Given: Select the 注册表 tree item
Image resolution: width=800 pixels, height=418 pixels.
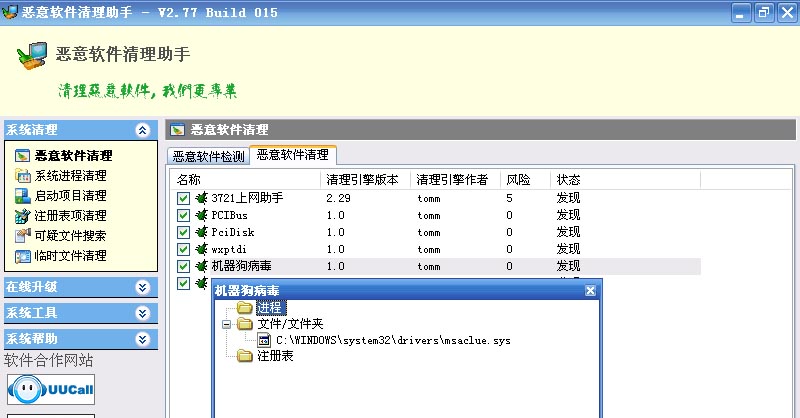Looking at the screenshot, I should (x=275, y=356).
